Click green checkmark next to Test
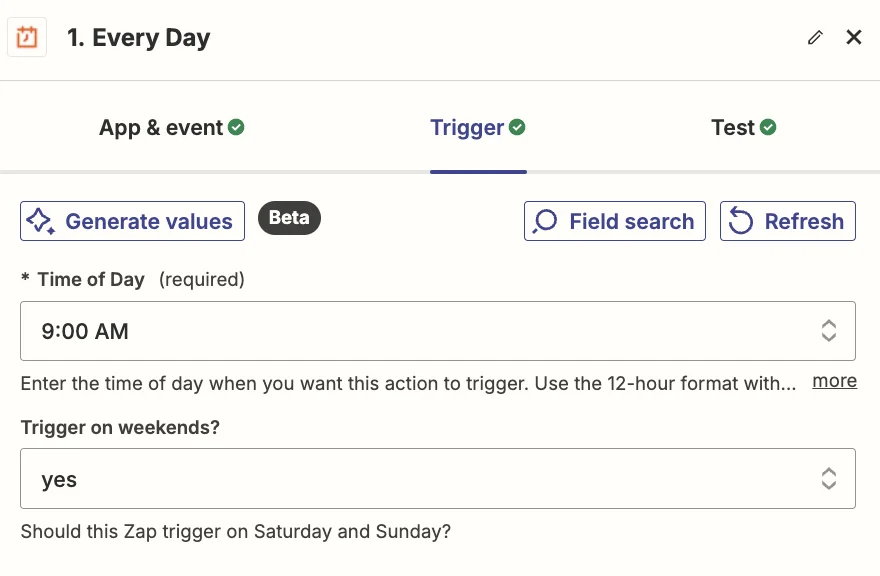Screen dimensions: 880x576 (768, 127)
